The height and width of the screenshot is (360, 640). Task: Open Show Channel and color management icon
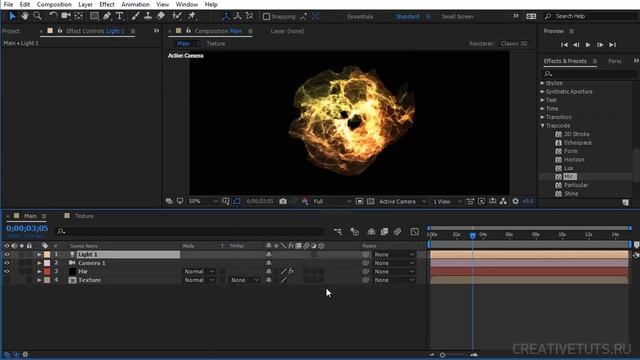[x=305, y=201]
